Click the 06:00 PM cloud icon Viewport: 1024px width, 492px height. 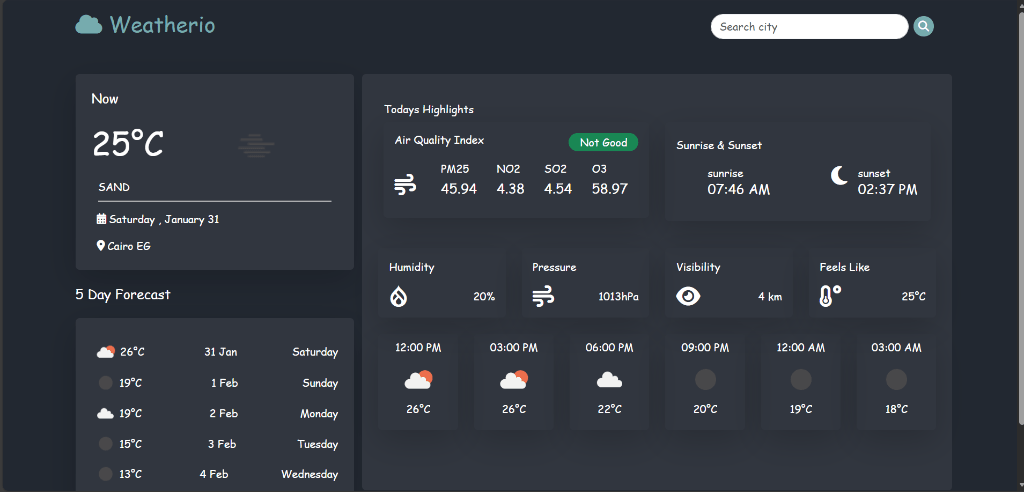tap(609, 380)
